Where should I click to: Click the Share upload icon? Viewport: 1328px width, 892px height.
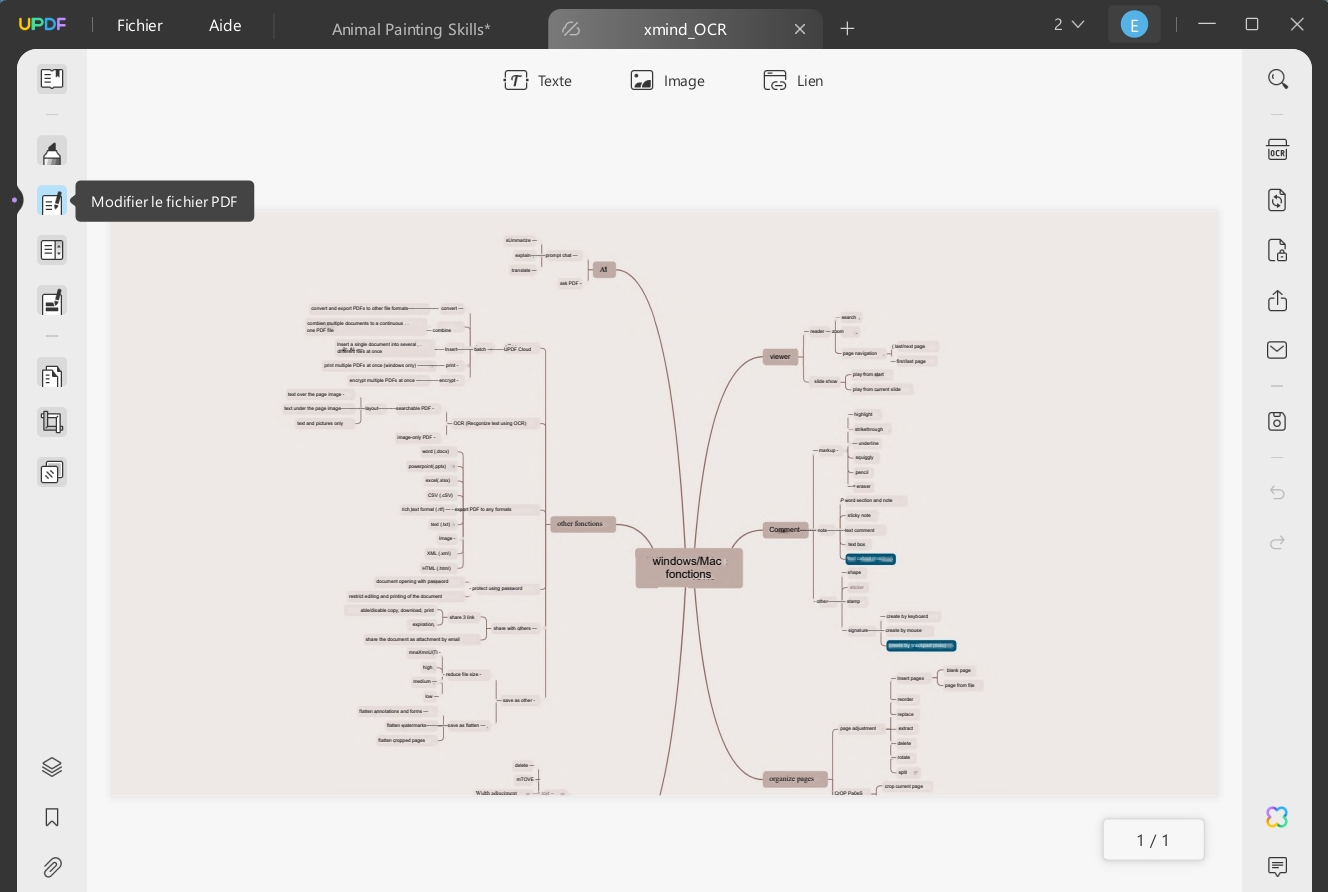pos(1277,301)
